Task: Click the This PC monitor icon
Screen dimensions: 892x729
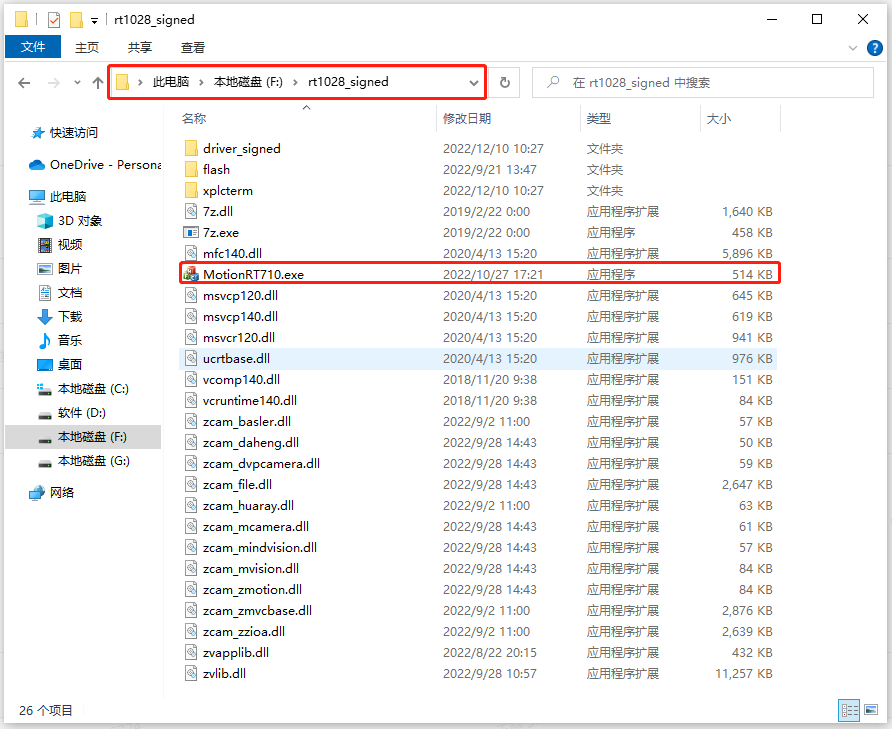Action: click(37, 197)
